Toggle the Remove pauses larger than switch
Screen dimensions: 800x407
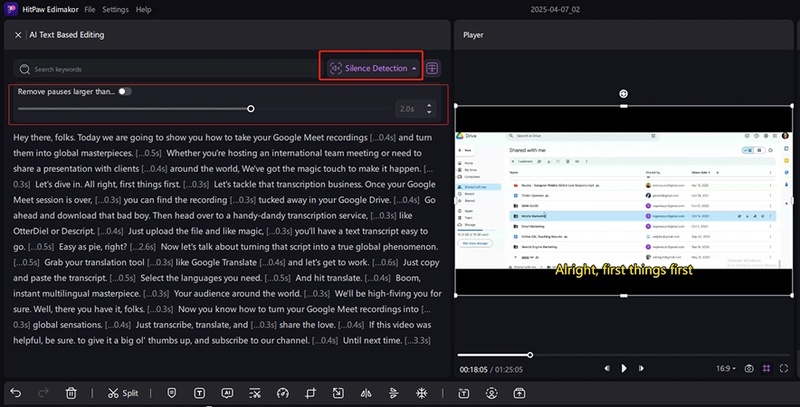click(x=125, y=91)
